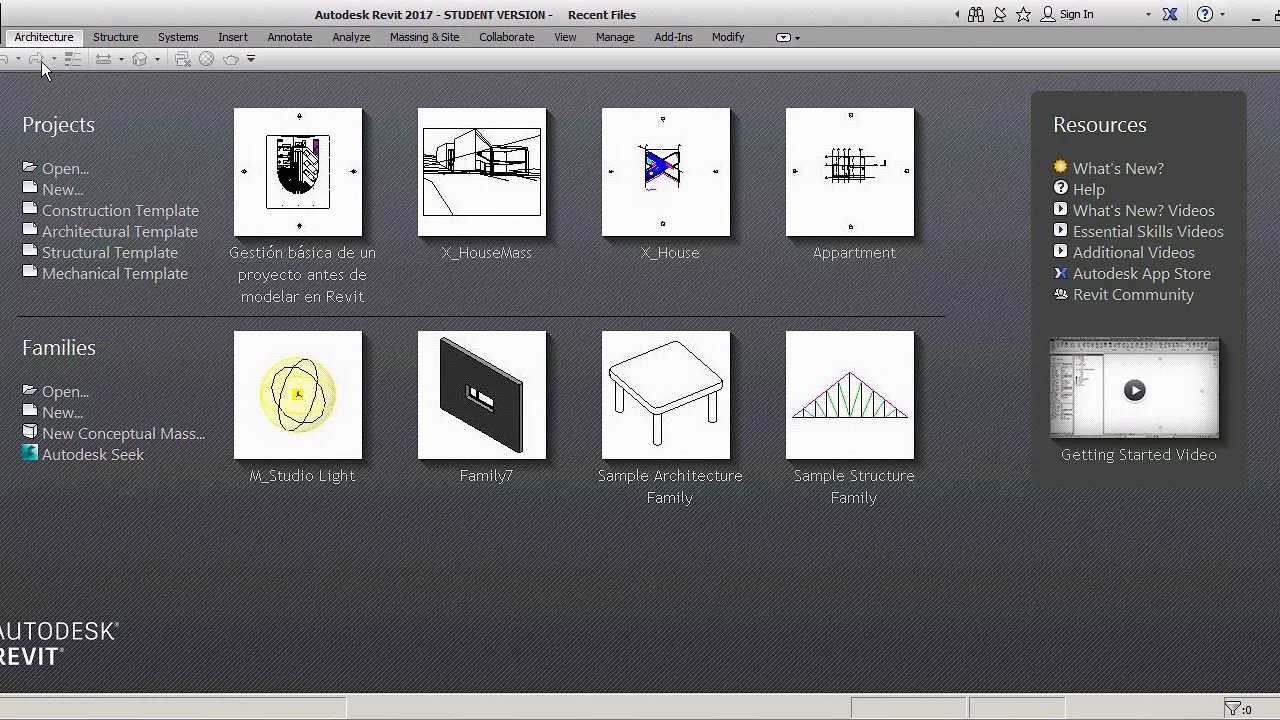Open the Communication Center satellite icon

coord(999,14)
